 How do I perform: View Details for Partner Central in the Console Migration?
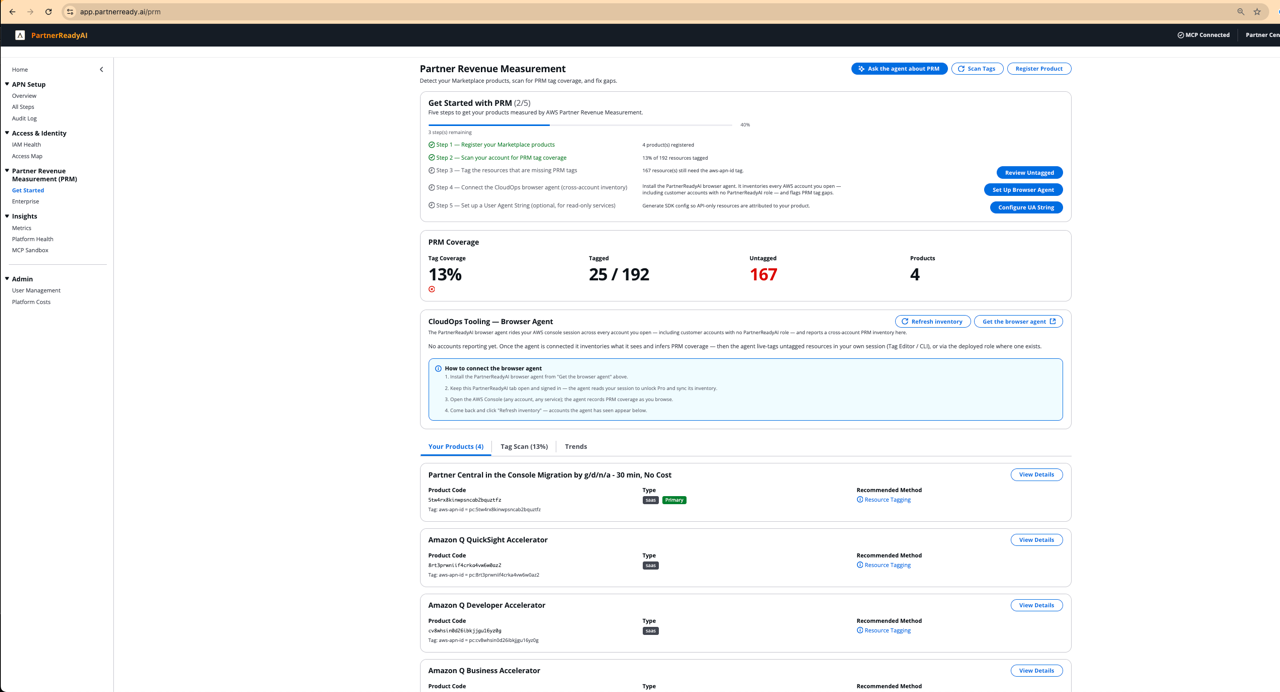click(1036, 475)
